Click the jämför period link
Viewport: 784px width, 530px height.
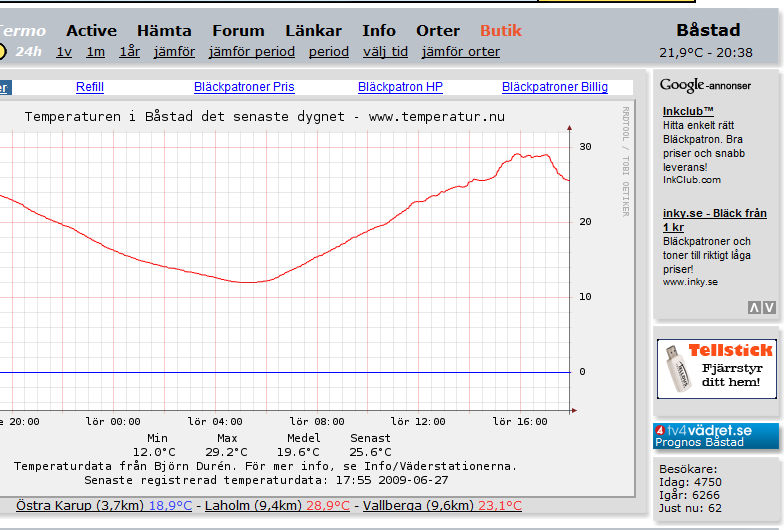251,52
